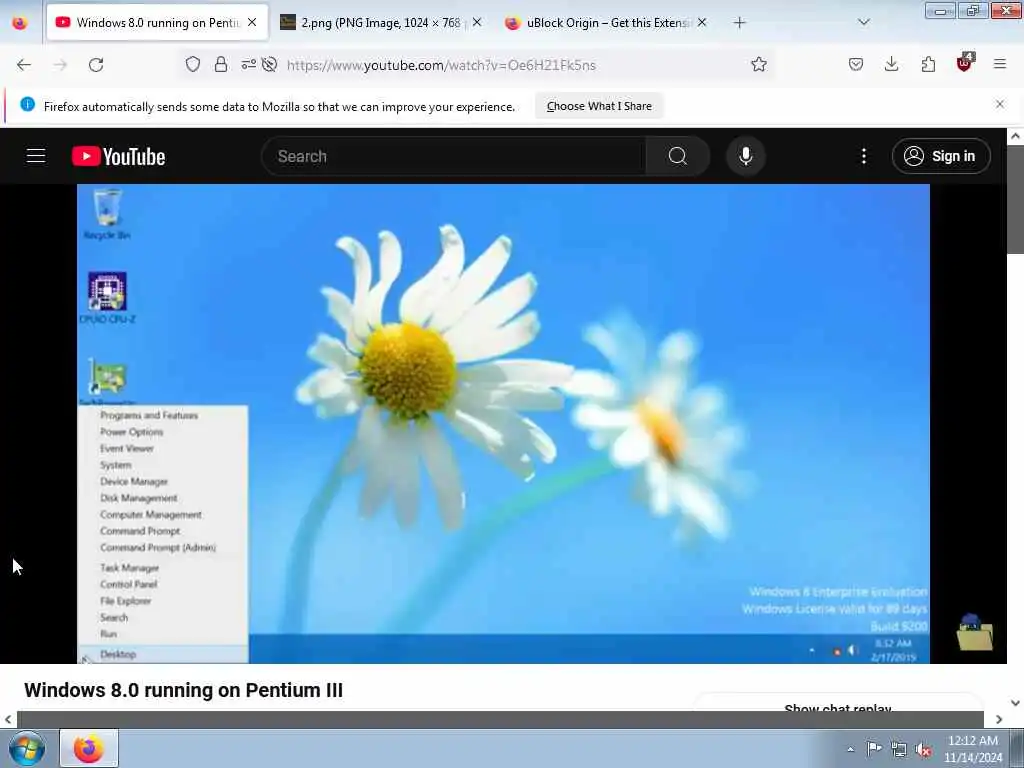Image resolution: width=1024 pixels, height=768 pixels.
Task: Go back with the browser back arrow
Action: tap(24, 65)
